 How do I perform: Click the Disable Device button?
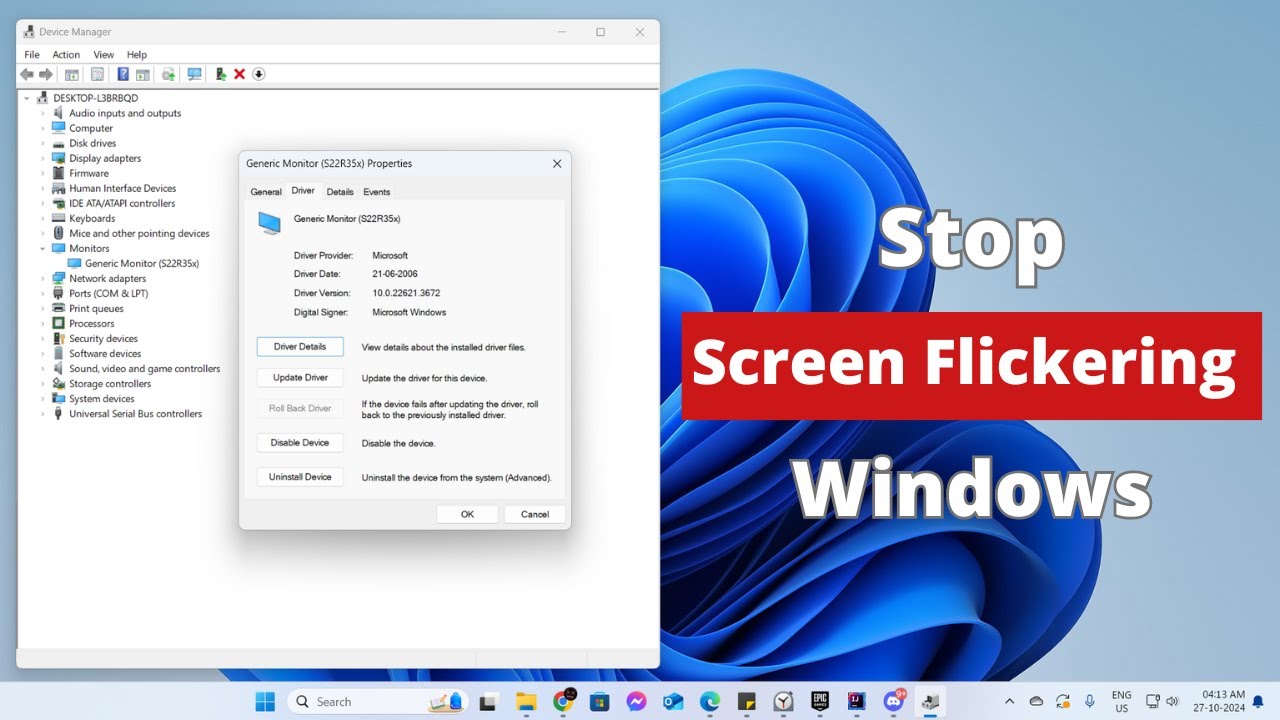[300, 443]
